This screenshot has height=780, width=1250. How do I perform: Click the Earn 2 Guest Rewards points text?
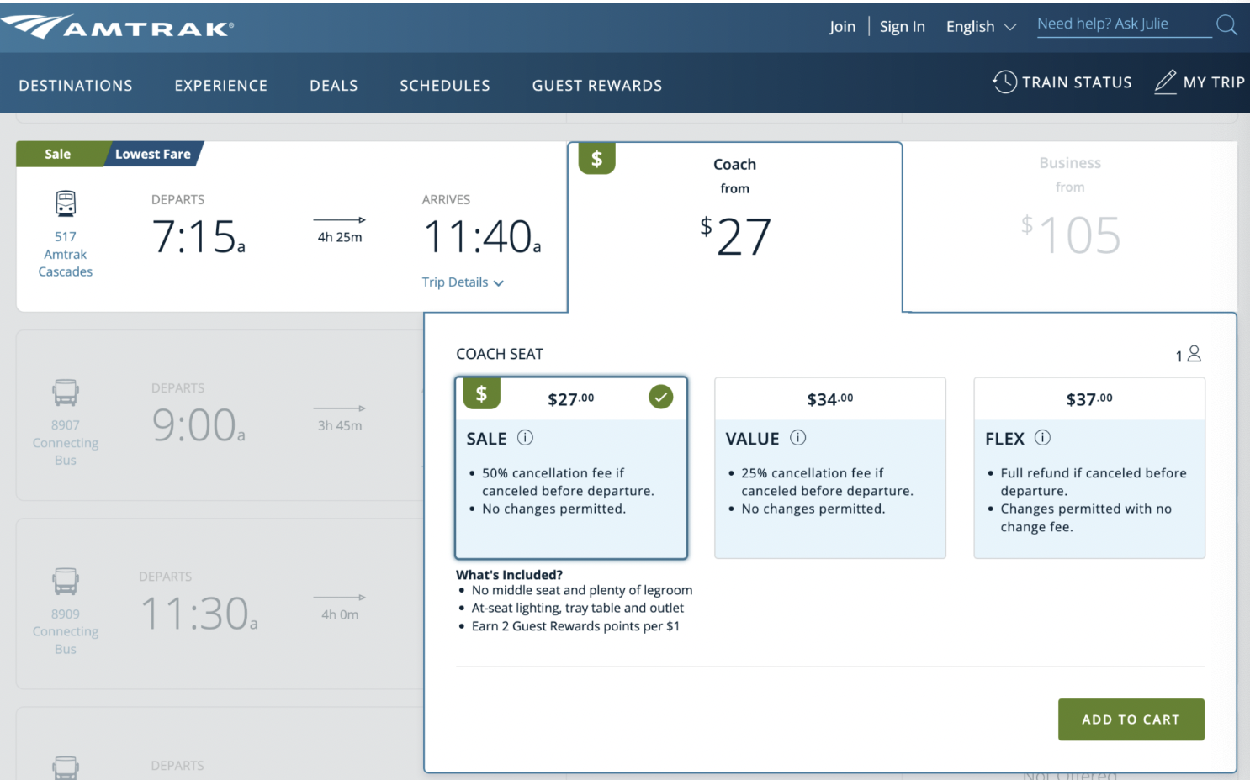578,626
